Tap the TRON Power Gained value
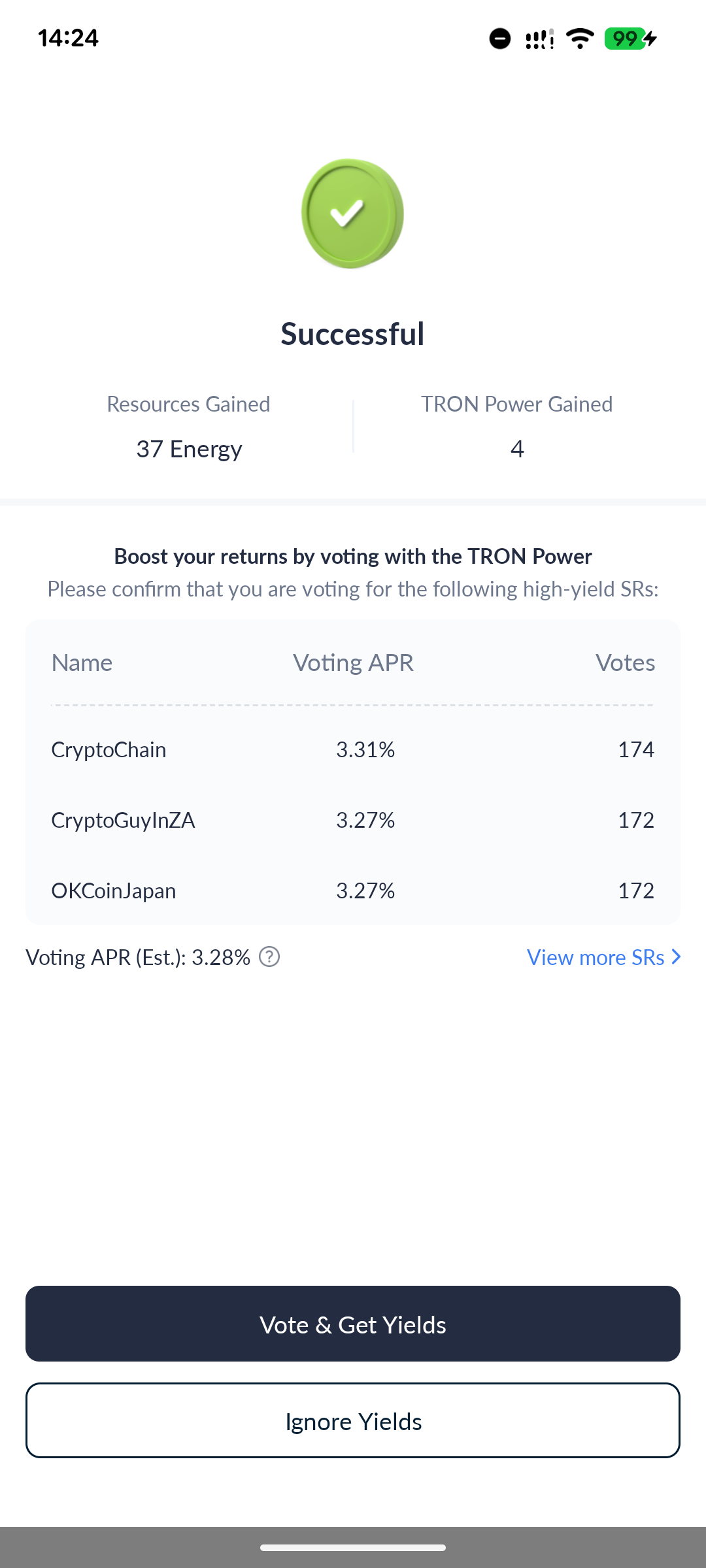 coord(517,449)
